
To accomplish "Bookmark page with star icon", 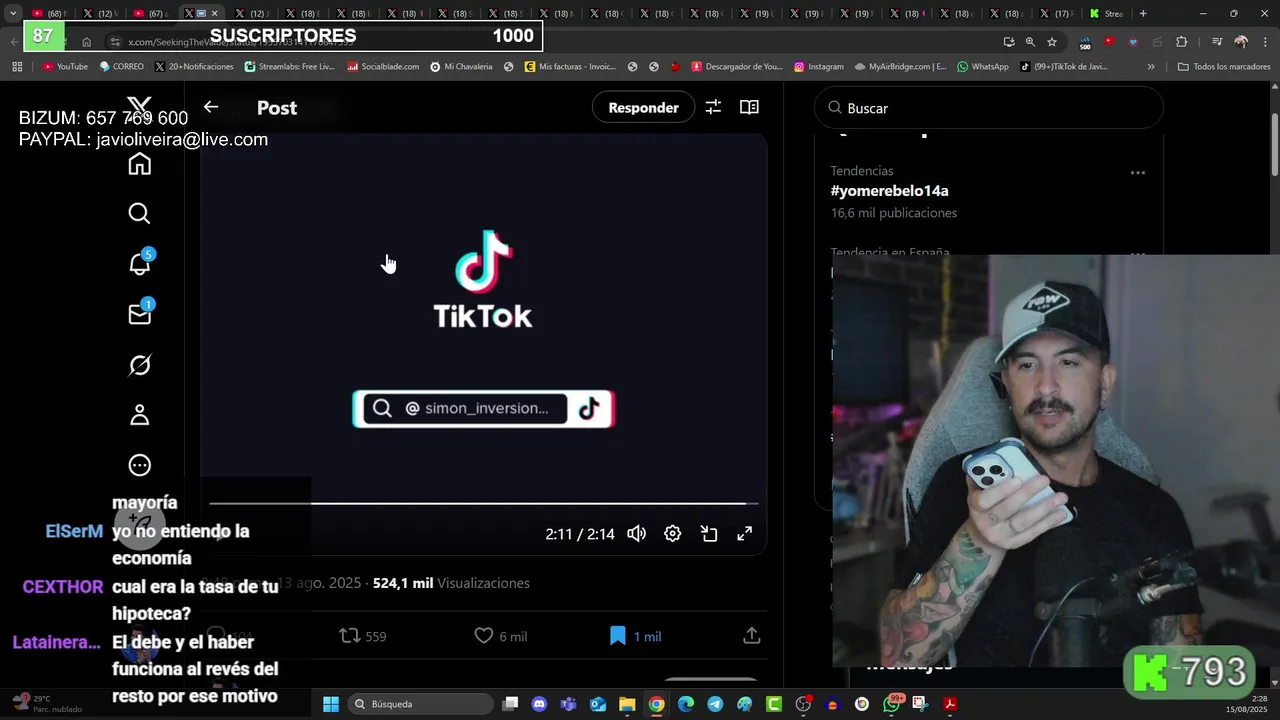I will 1052,42.
